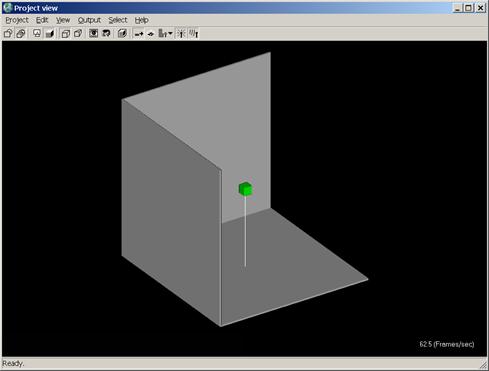
Task: Open the dropdown arrow beside the bar chart icon
Action: [x=170, y=33]
